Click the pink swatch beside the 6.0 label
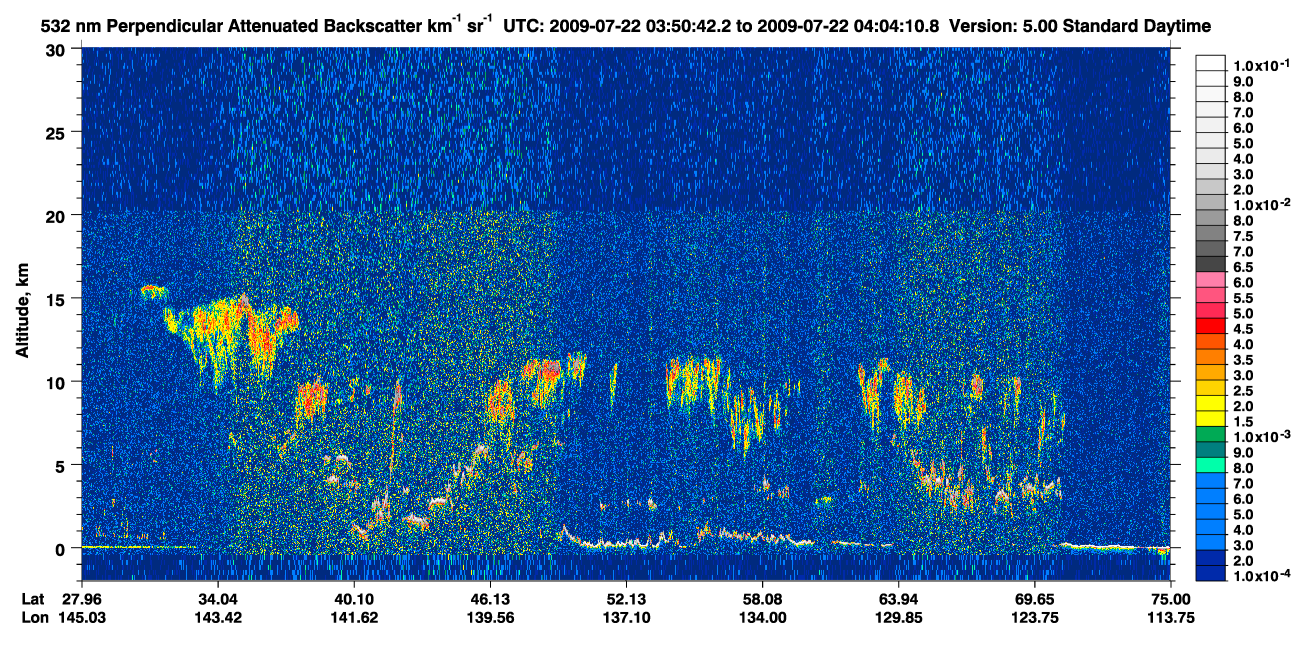This screenshot has width=1300, height=667. coord(1210,280)
